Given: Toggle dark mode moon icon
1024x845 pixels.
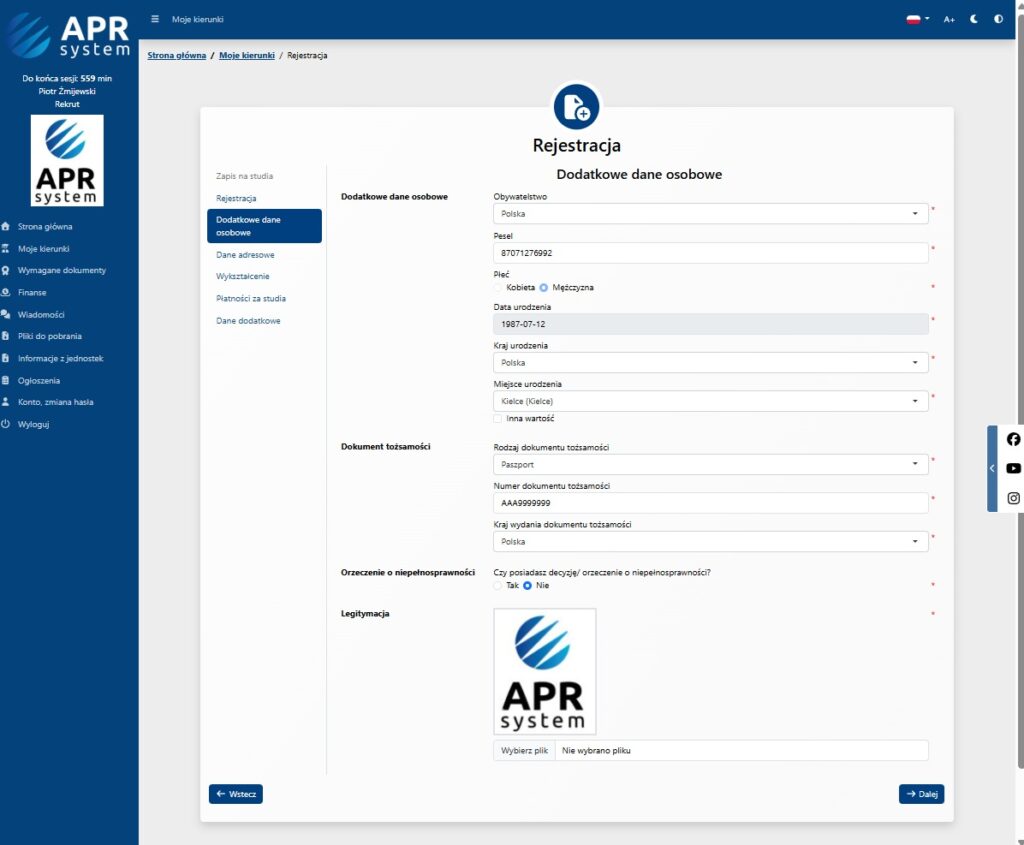Looking at the screenshot, I should (974, 19).
